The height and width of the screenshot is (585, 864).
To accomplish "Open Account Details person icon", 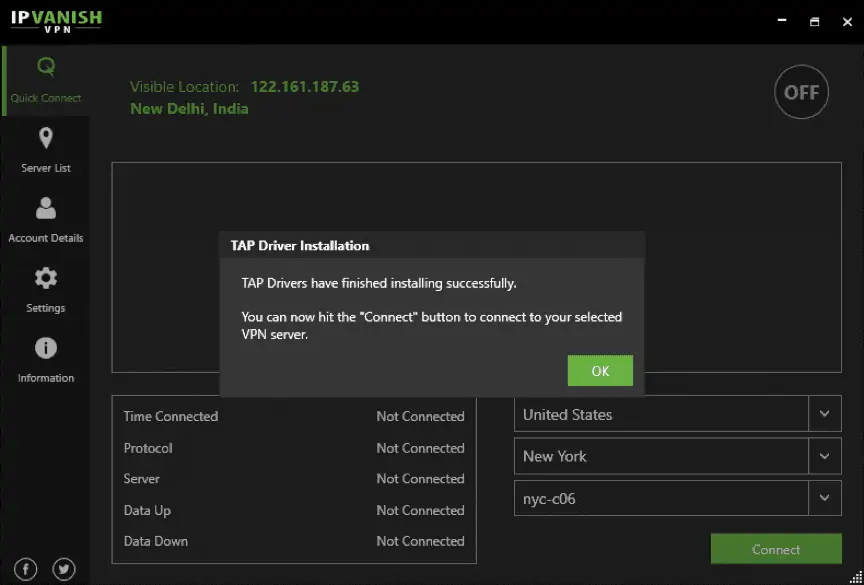I will pyautogui.click(x=46, y=208).
